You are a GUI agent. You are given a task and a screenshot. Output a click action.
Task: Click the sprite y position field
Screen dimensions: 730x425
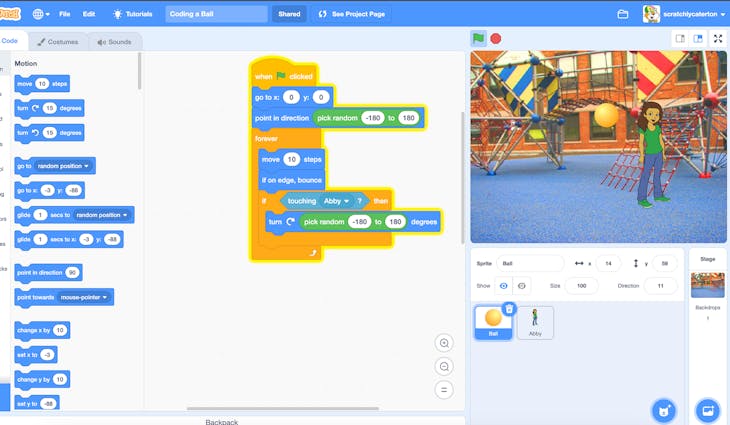(x=664, y=263)
